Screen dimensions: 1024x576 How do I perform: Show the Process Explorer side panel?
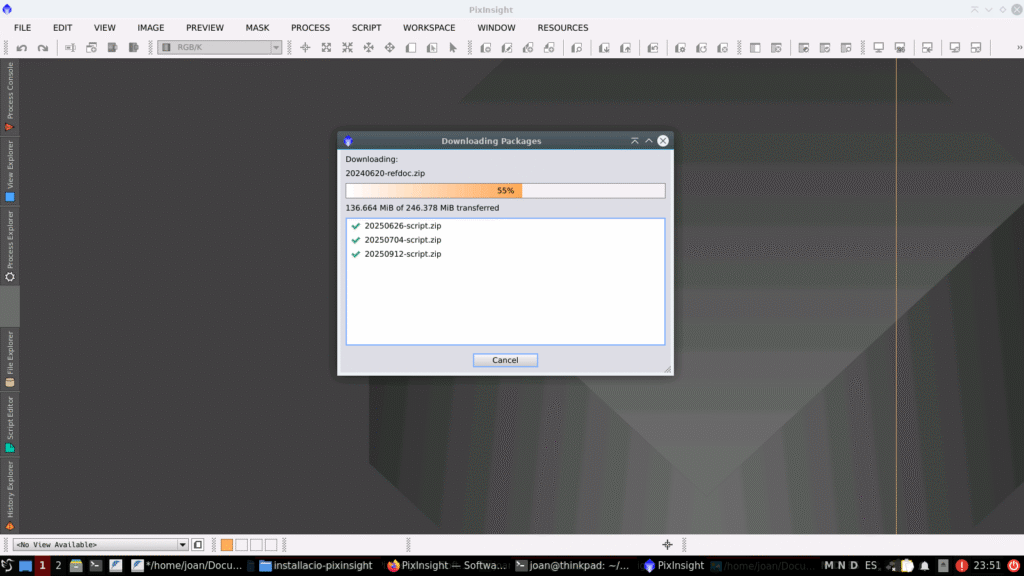pyautogui.click(x=10, y=245)
